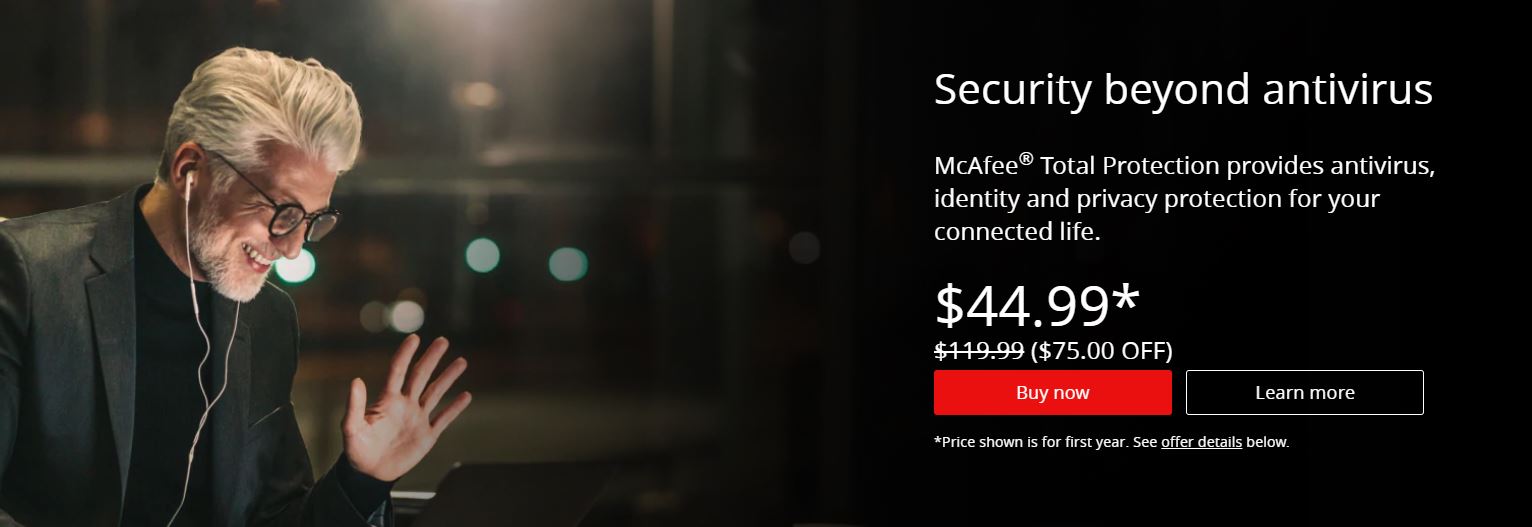1532x527 pixels.
Task: Click the McAfee Total Protection description paragraph
Action: point(1184,198)
